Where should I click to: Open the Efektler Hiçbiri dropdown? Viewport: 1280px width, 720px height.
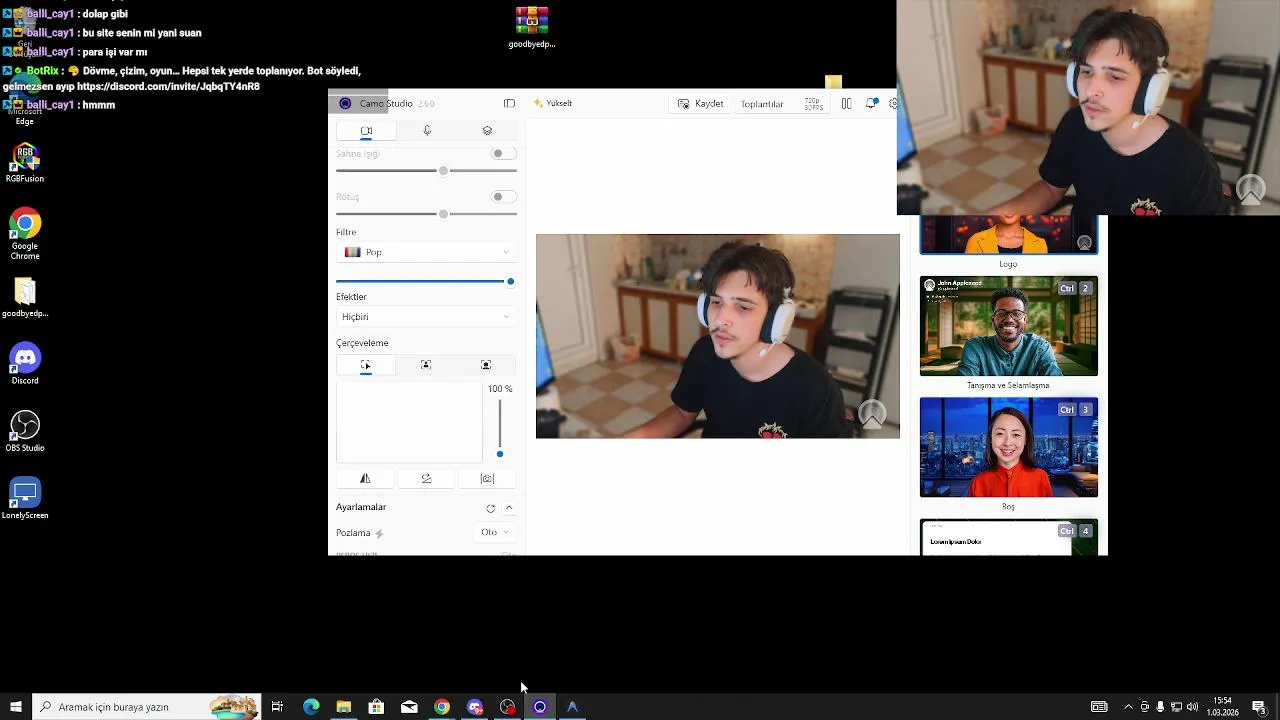coord(426,317)
